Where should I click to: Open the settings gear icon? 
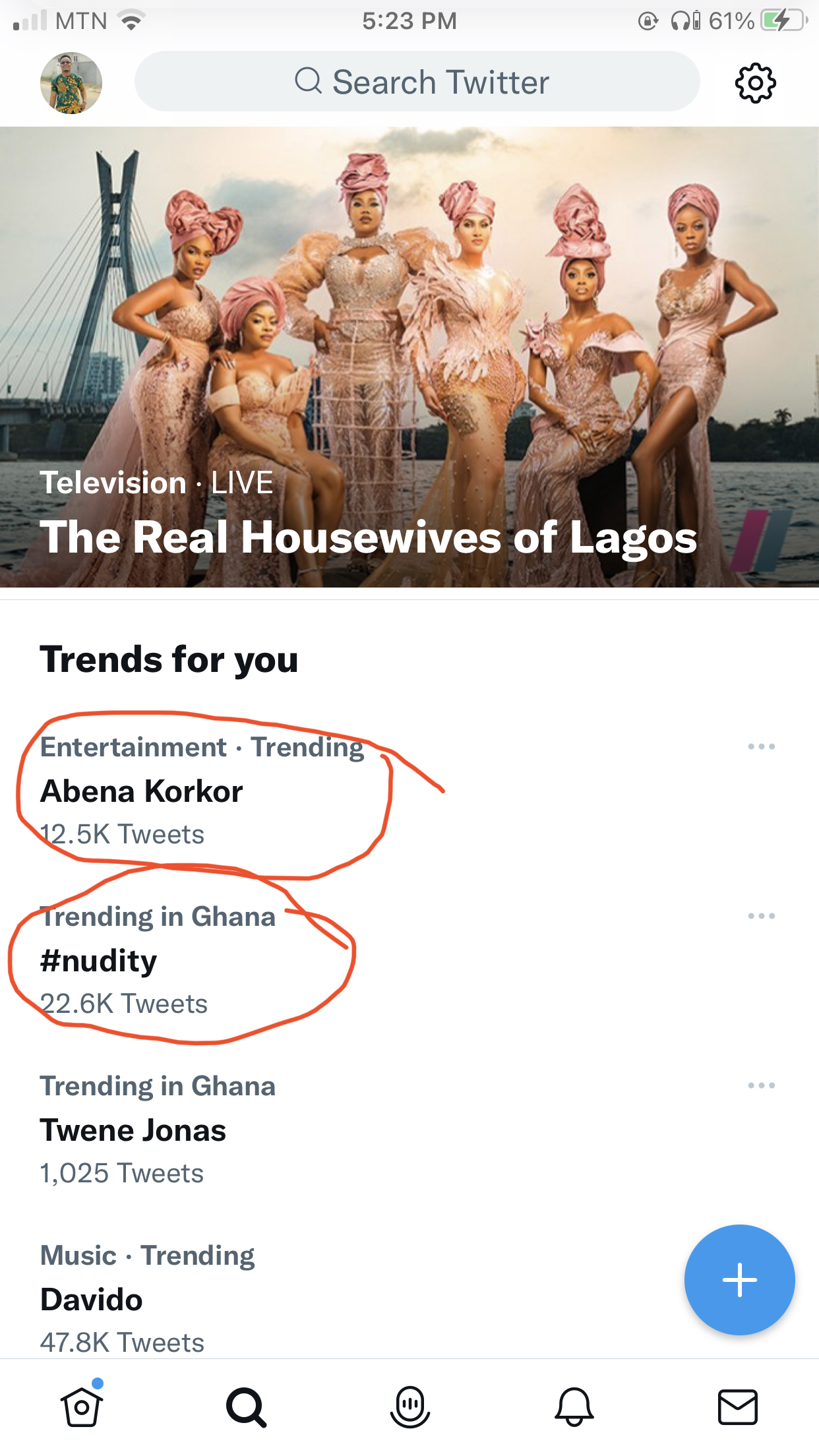point(755,83)
